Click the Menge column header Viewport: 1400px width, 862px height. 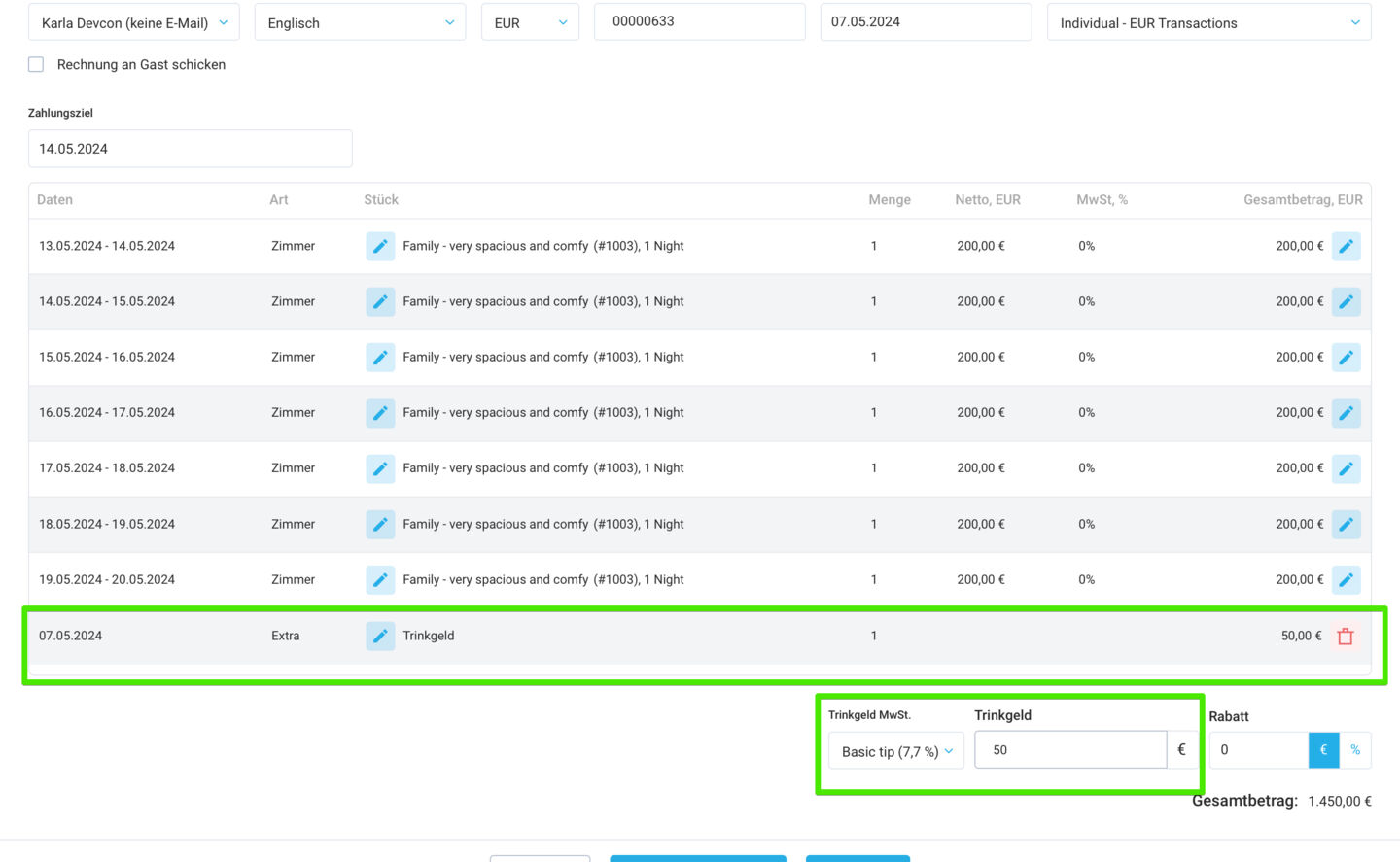(x=890, y=199)
